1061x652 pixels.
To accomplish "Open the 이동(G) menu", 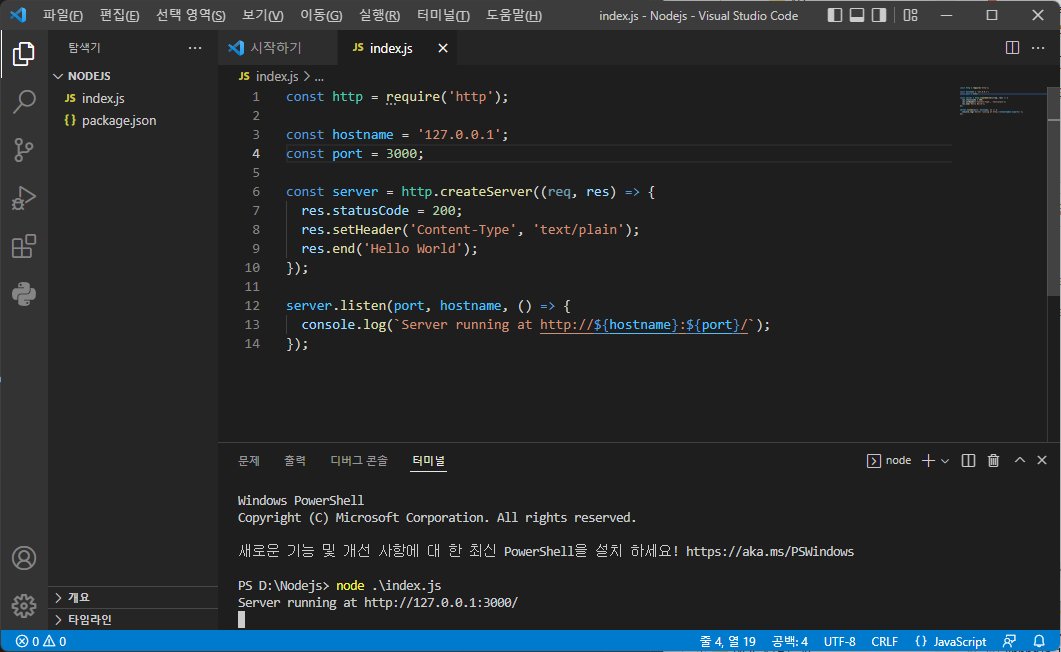I will (321, 15).
